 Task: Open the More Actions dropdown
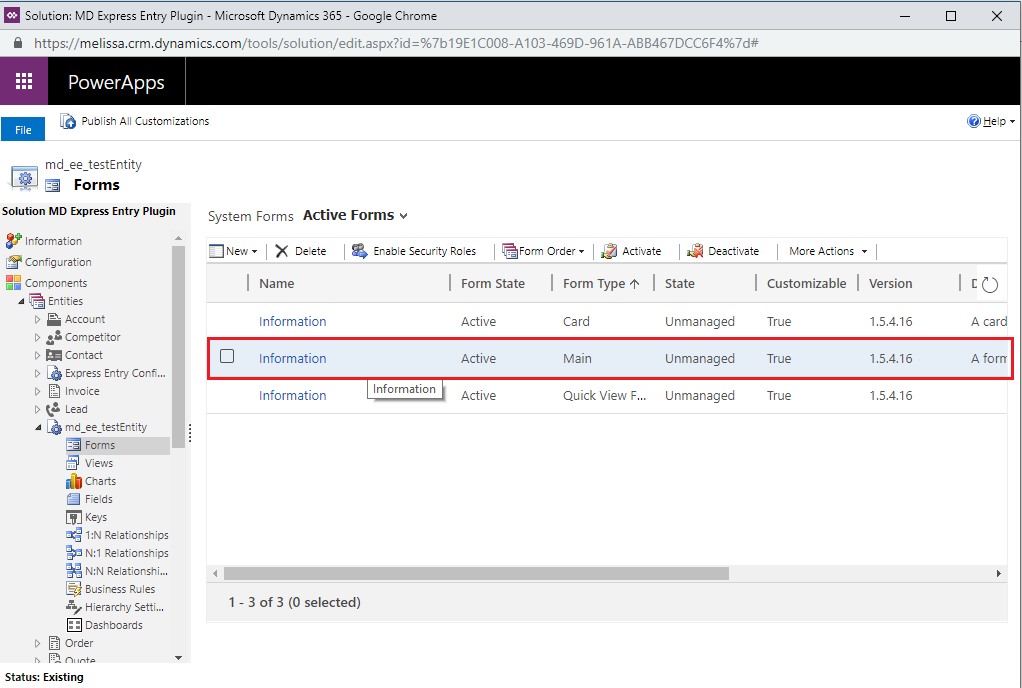(828, 251)
